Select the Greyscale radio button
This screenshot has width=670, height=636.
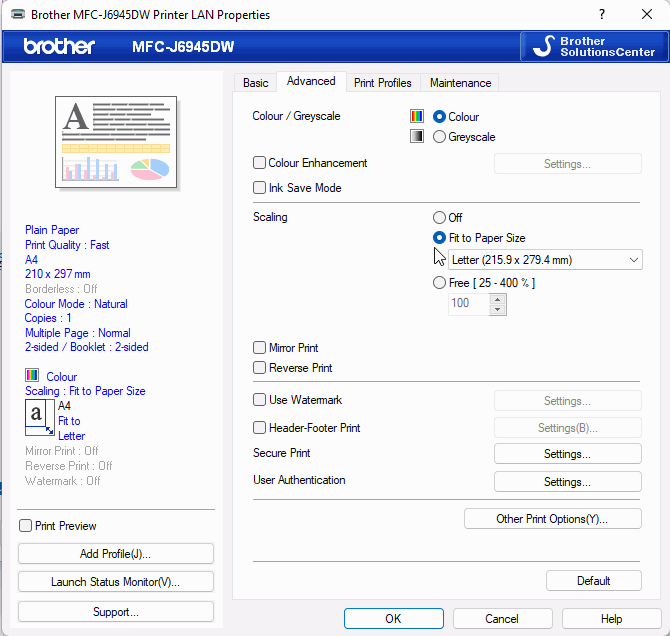[439, 137]
